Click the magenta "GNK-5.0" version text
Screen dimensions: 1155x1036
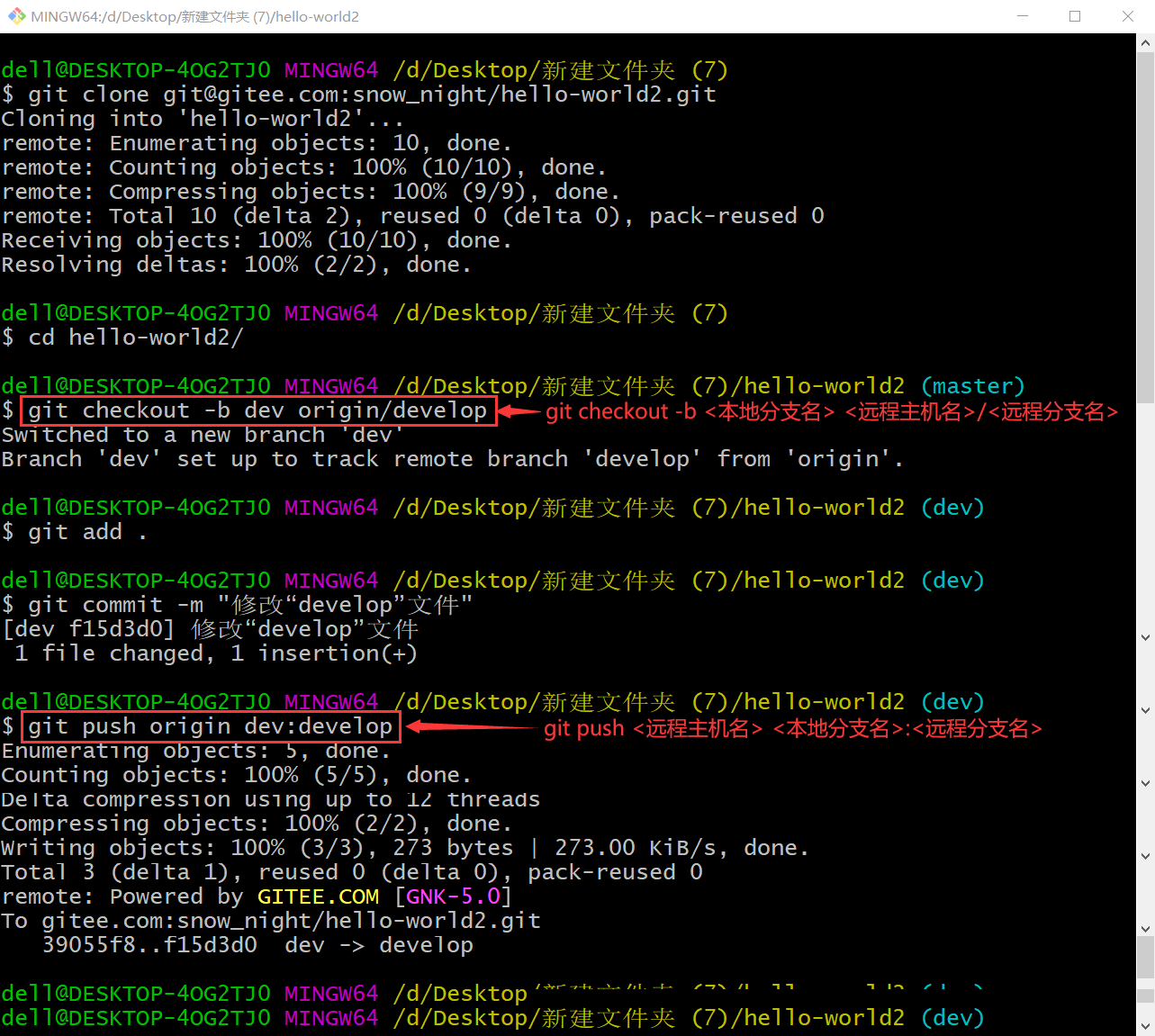pos(453,896)
